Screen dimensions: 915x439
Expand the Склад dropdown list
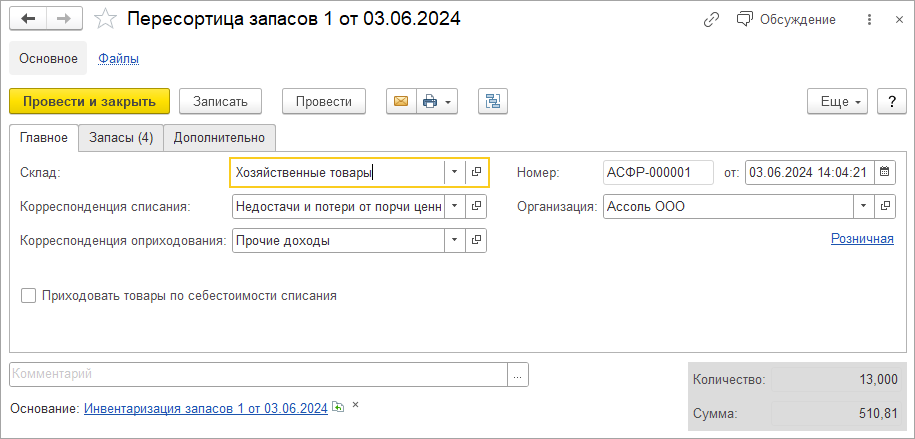coord(454,172)
